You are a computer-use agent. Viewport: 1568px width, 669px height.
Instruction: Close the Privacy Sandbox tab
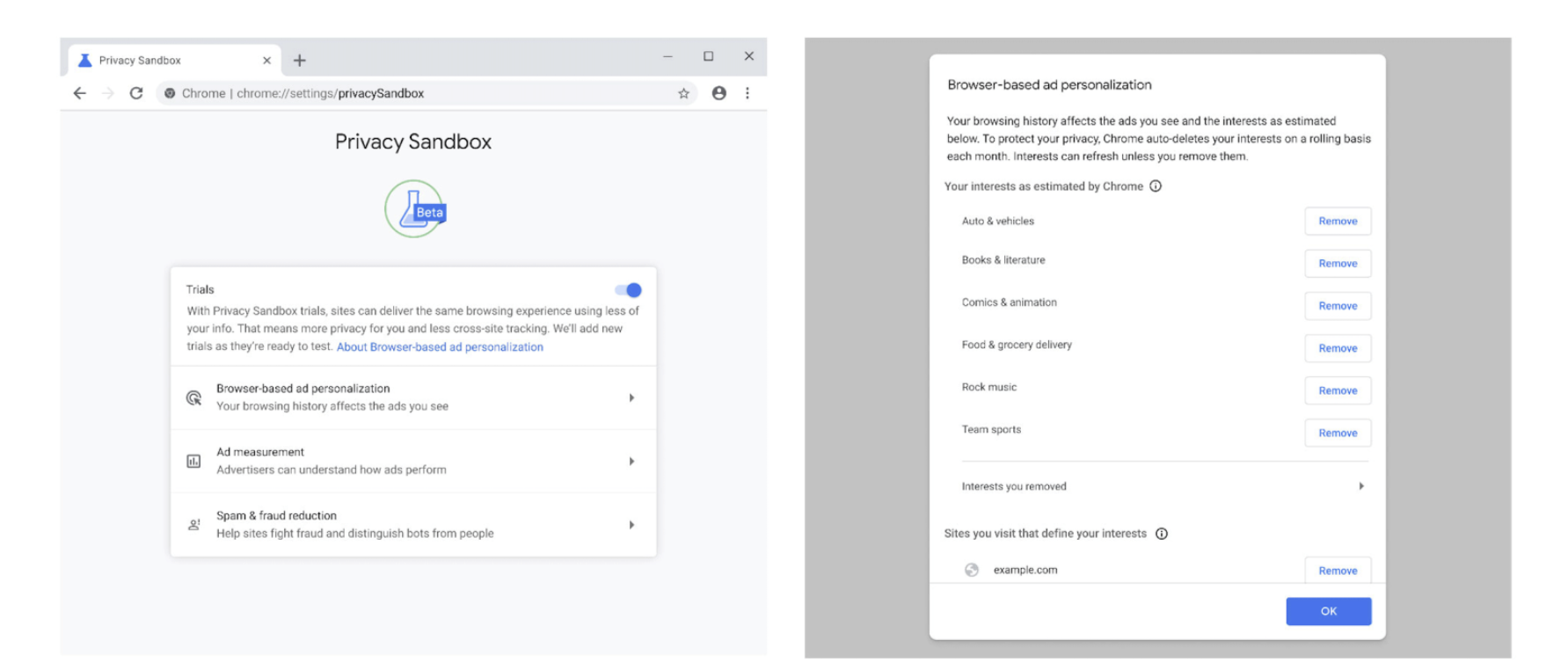point(266,61)
